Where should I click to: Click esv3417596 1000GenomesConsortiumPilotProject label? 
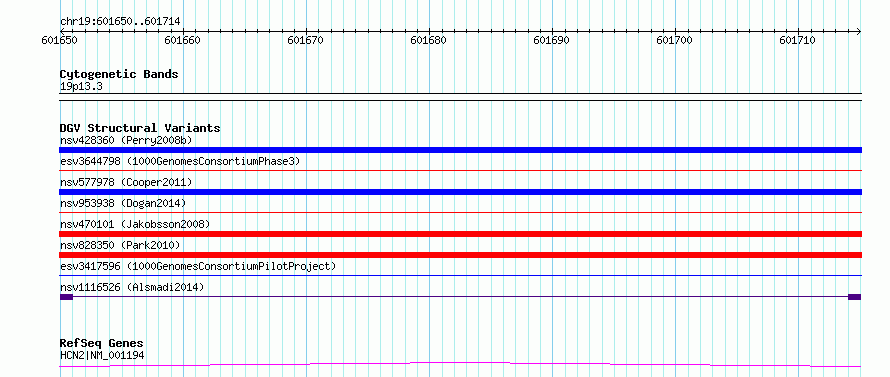pos(198,266)
